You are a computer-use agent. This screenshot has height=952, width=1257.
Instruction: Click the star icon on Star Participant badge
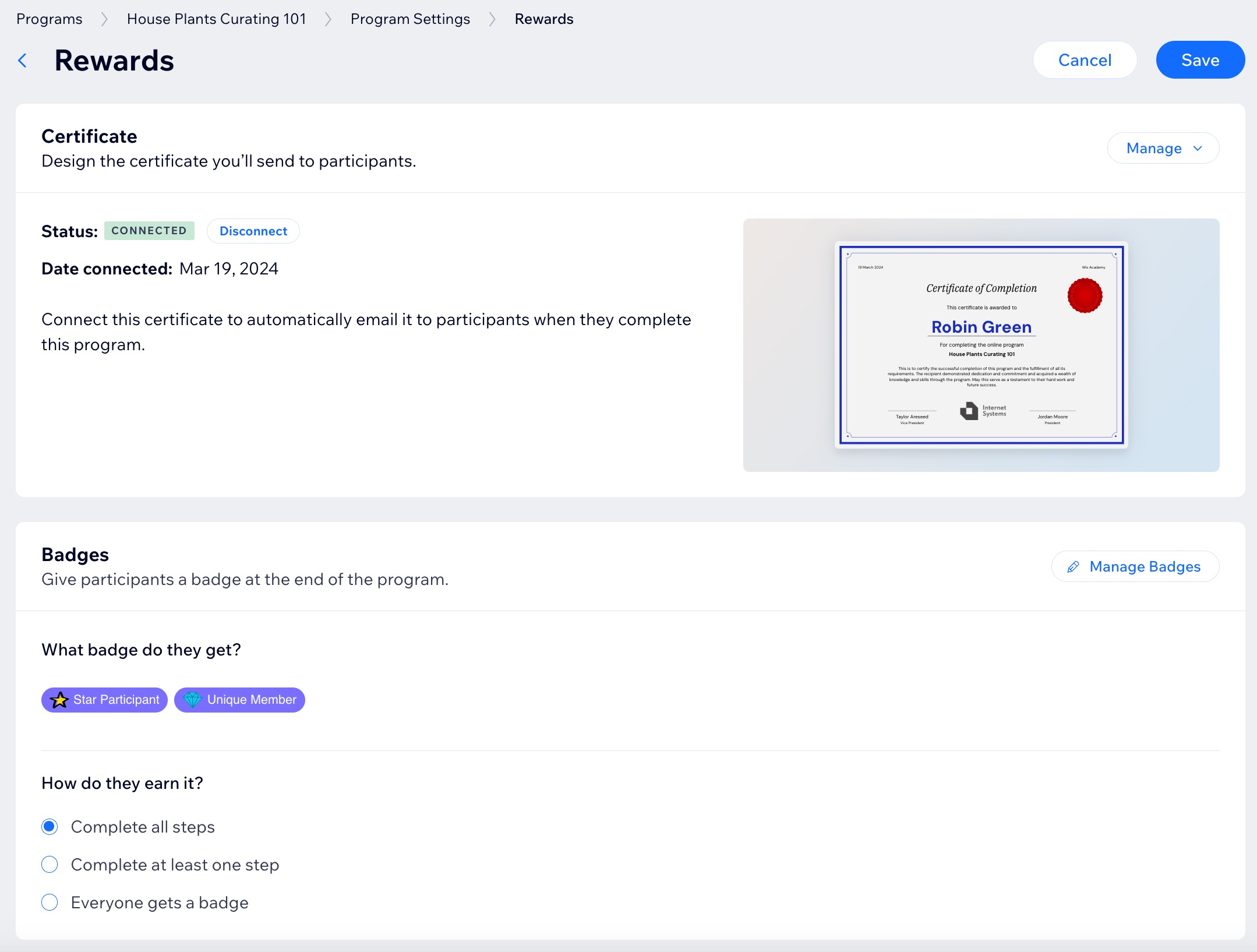pyautogui.click(x=59, y=700)
